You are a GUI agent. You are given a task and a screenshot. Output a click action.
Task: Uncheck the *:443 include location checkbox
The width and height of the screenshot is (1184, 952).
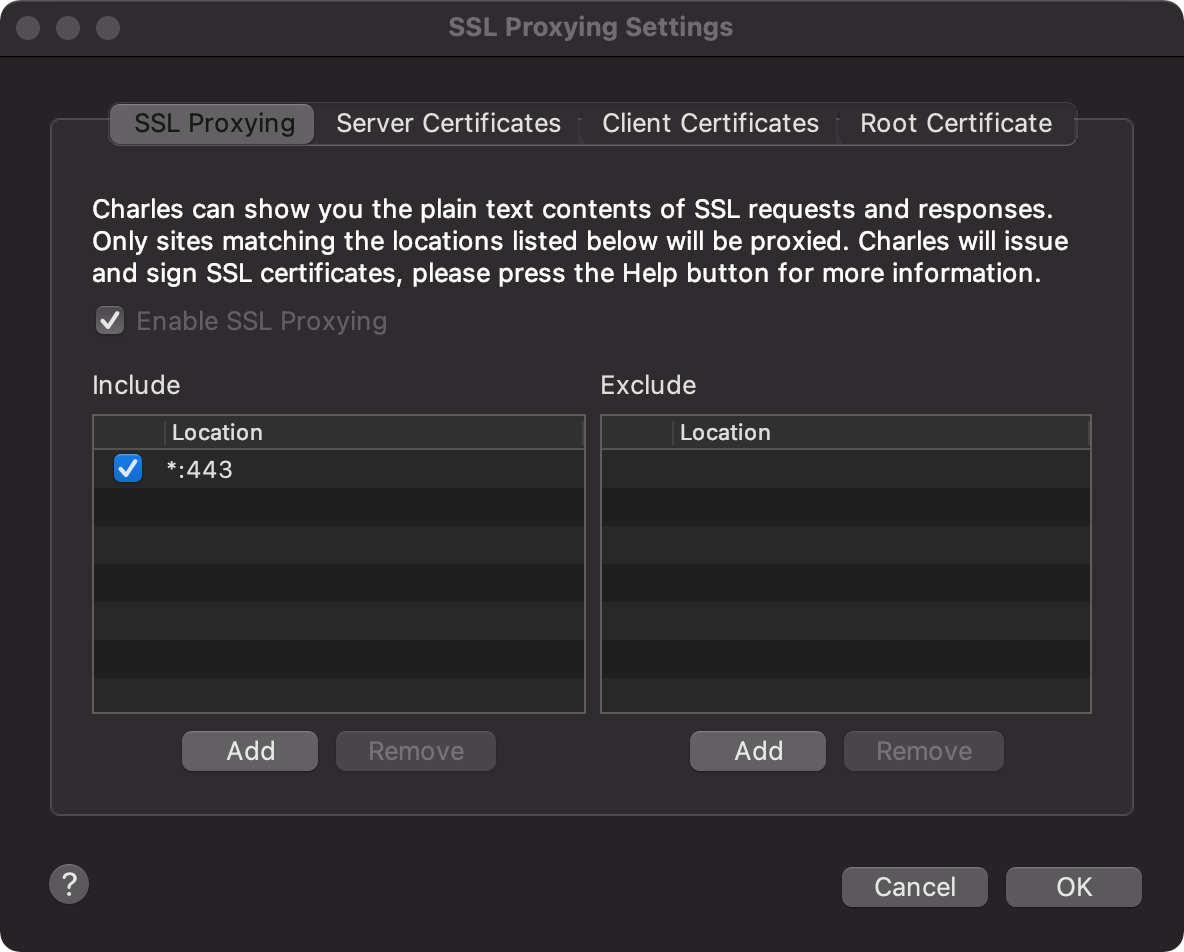[x=128, y=468]
